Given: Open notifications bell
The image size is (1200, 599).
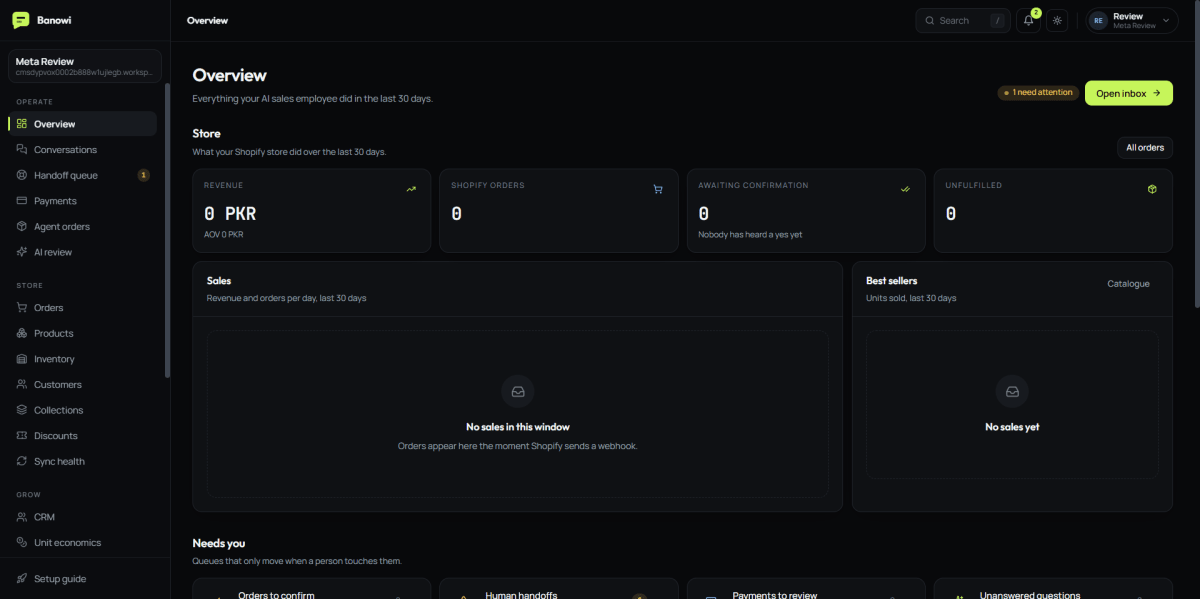Looking at the screenshot, I should [x=1029, y=20].
